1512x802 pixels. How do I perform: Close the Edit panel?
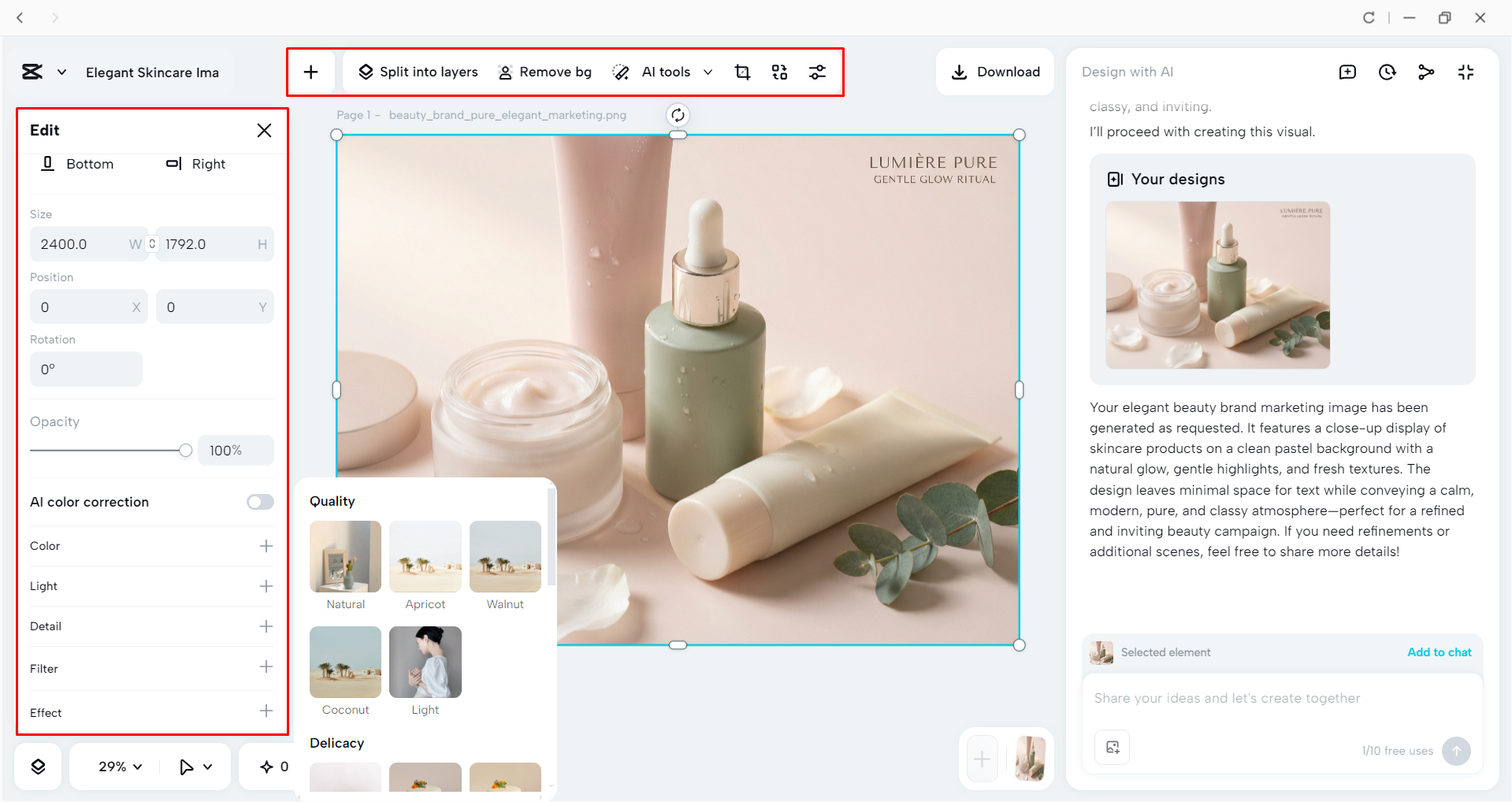click(264, 131)
